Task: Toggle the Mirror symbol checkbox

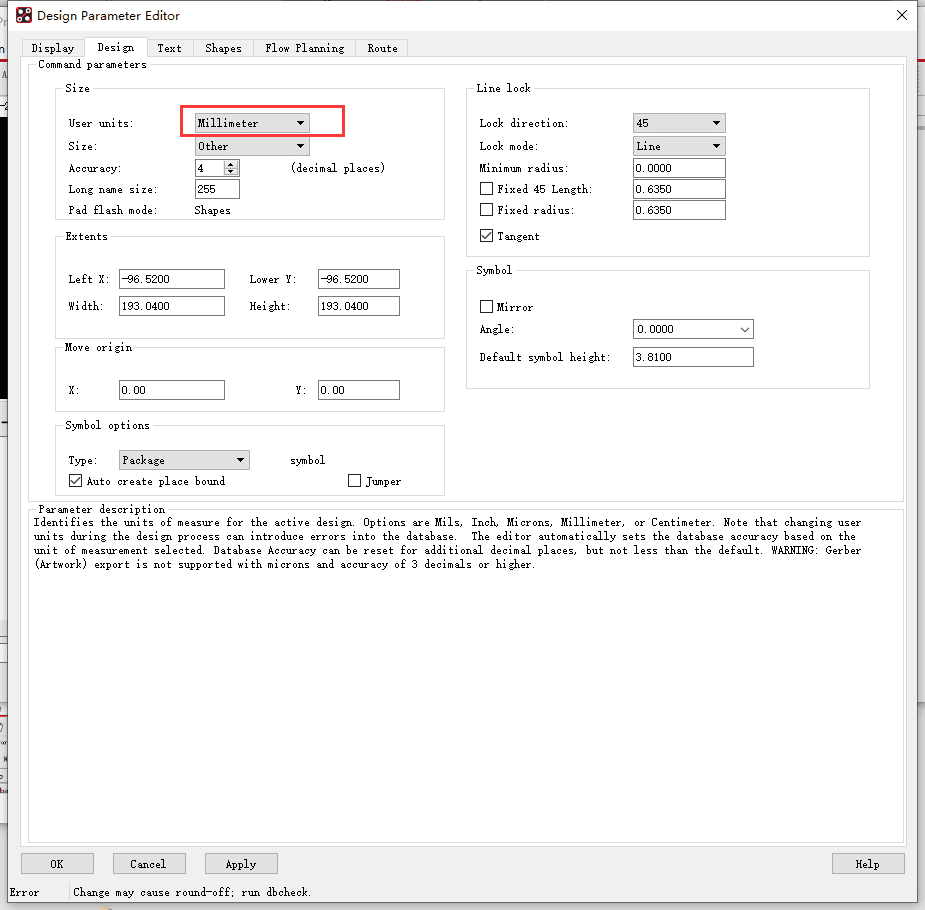Action: pos(487,307)
